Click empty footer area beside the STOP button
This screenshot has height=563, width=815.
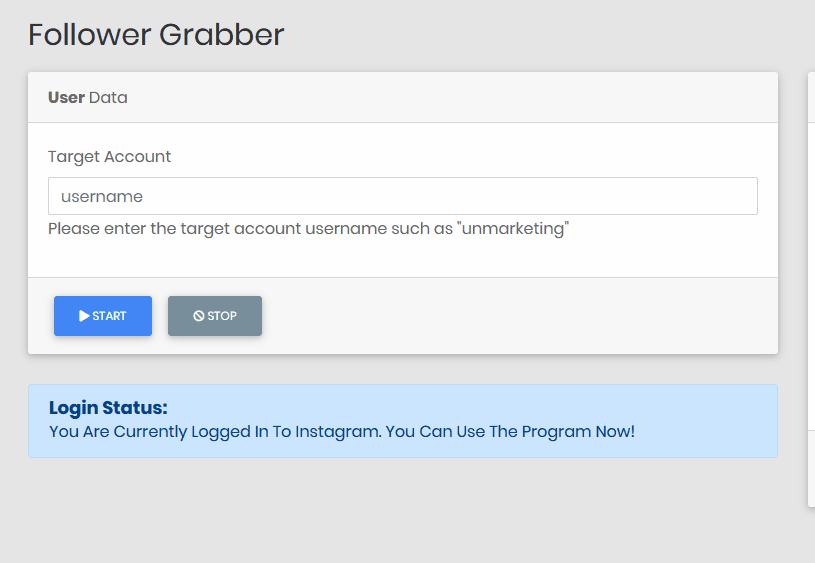520,316
